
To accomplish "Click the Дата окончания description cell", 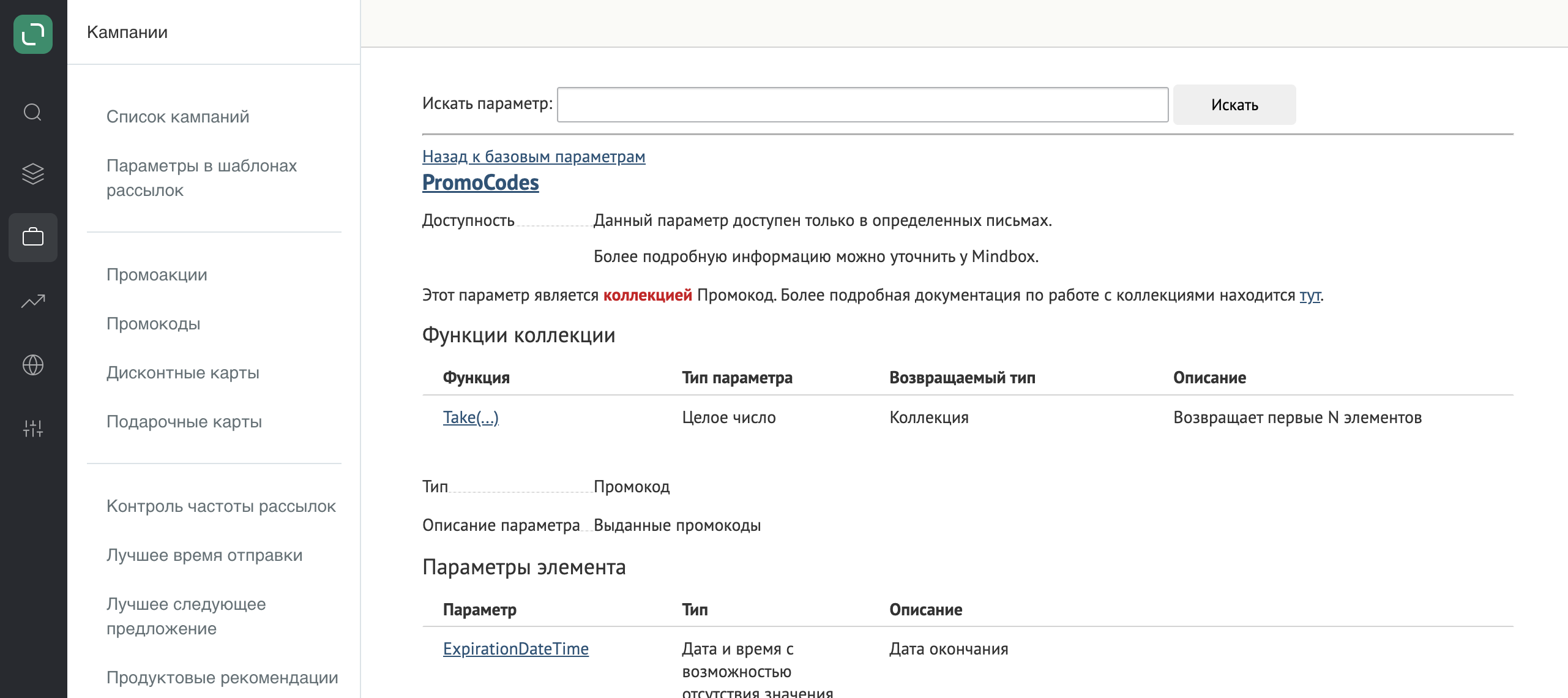I will click(949, 649).
